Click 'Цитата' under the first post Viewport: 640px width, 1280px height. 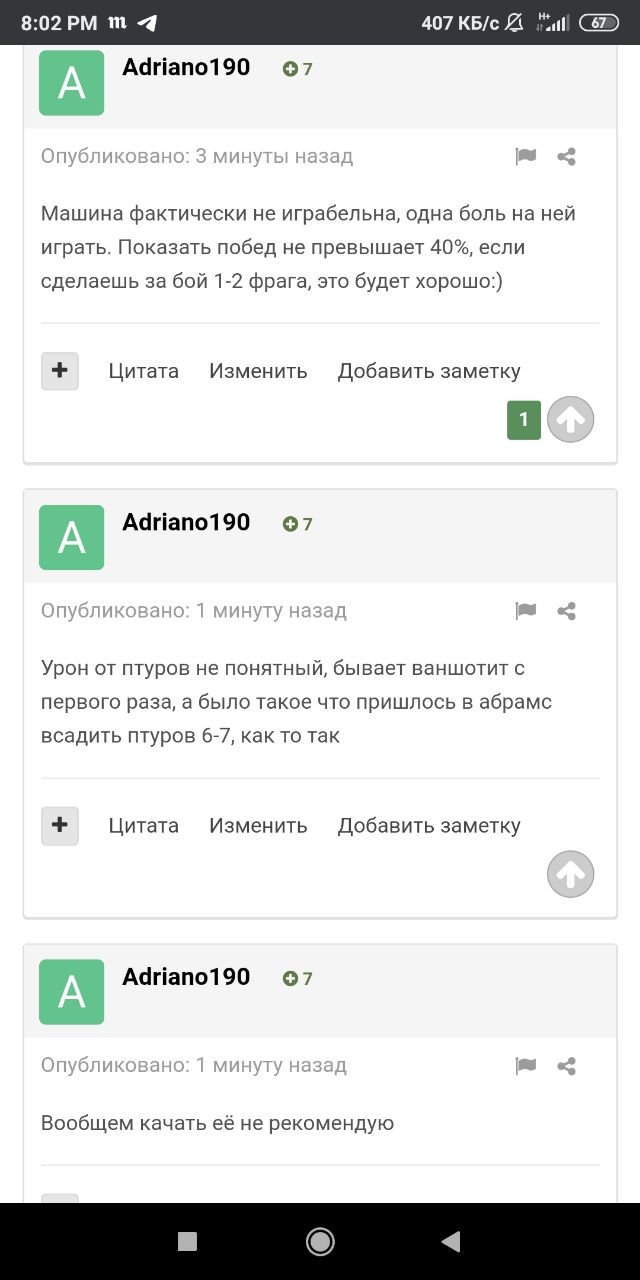pos(144,371)
